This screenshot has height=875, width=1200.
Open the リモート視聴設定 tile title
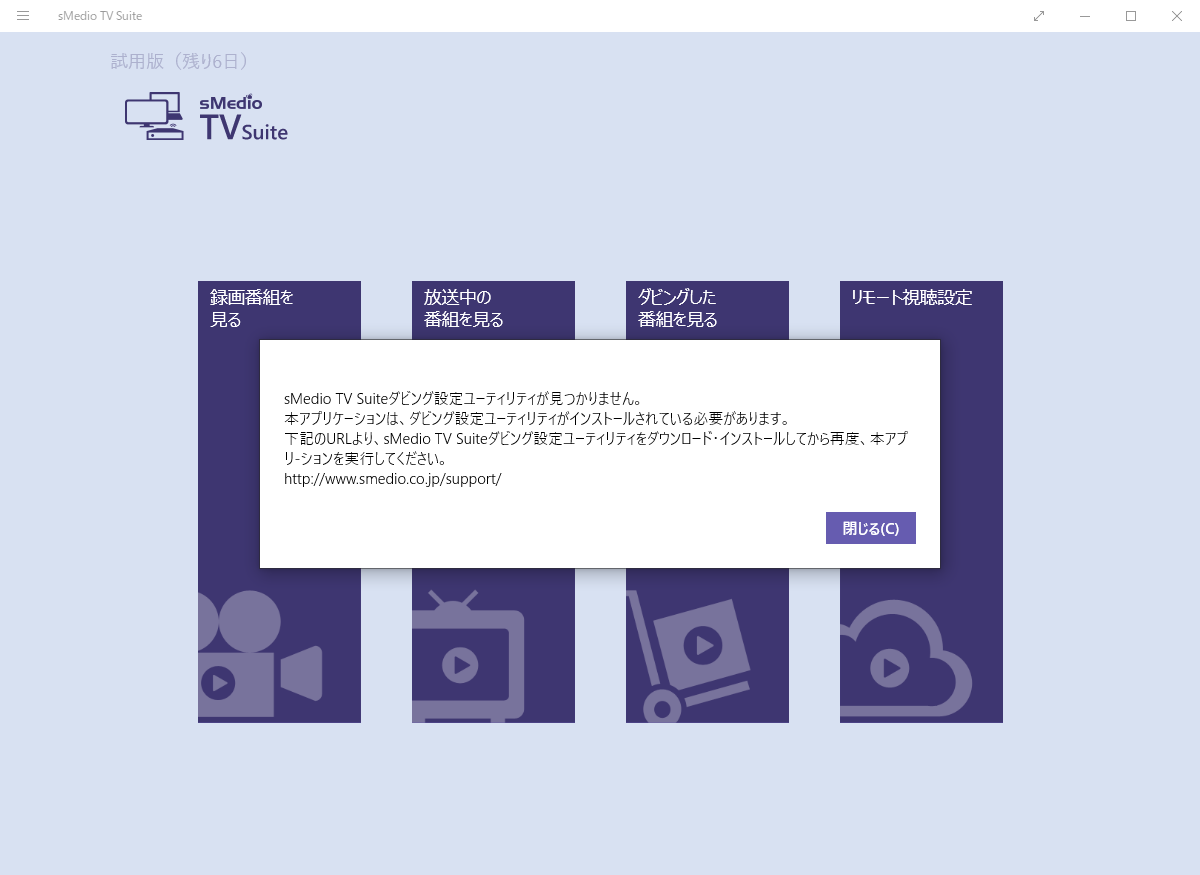[911, 297]
